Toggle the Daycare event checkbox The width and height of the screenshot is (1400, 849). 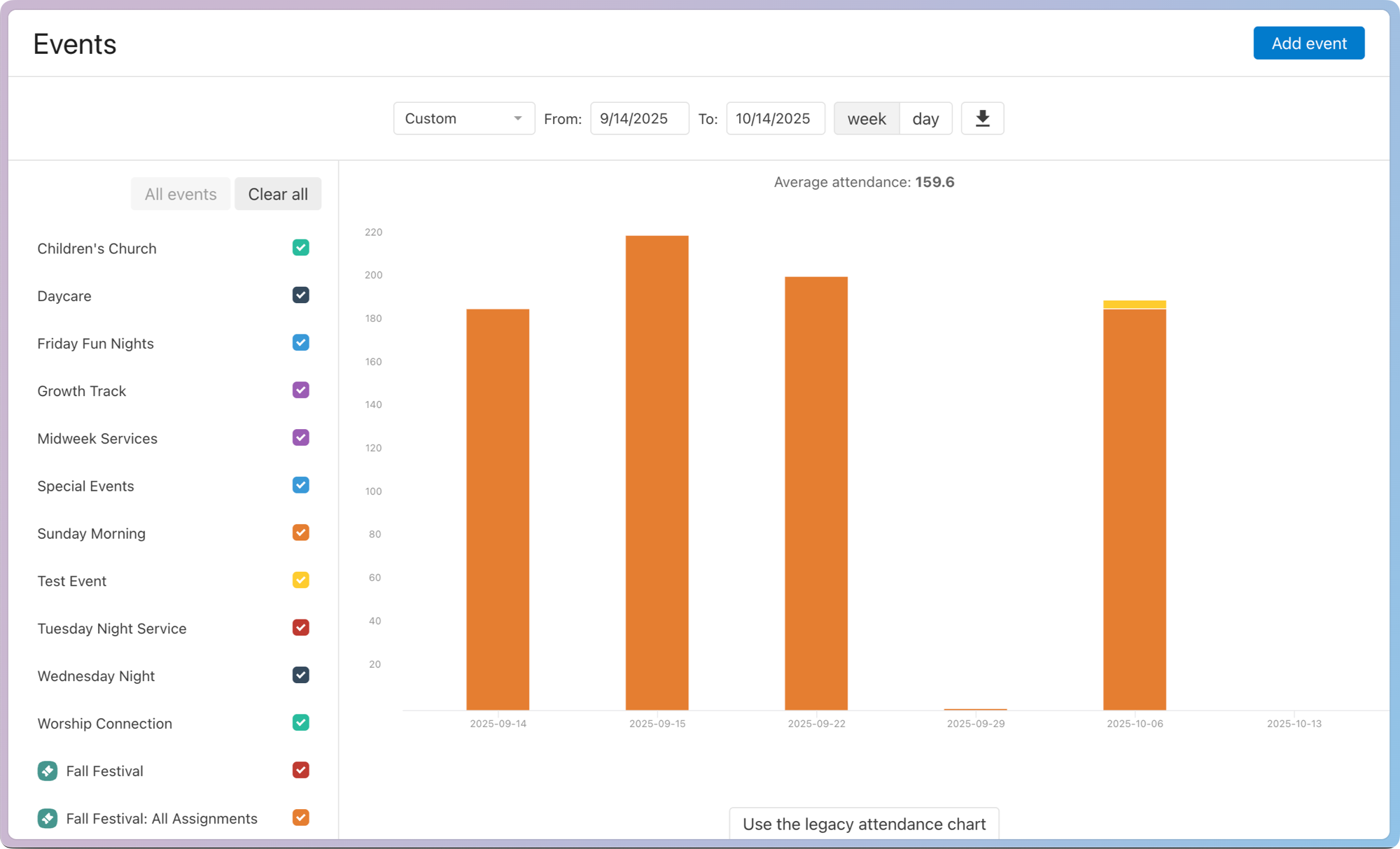coord(300,295)
